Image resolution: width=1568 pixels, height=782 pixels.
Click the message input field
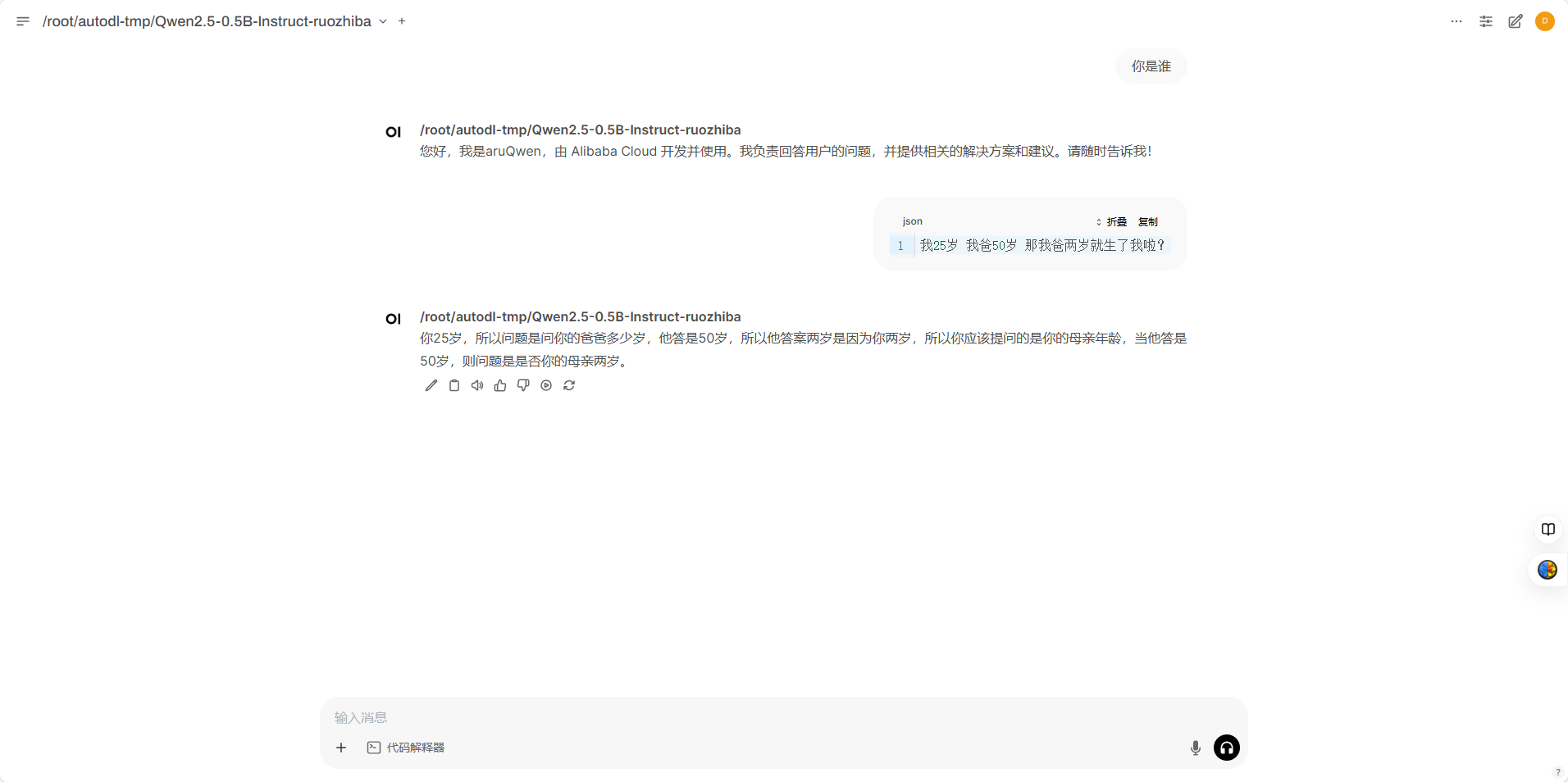tap(738, 717)
